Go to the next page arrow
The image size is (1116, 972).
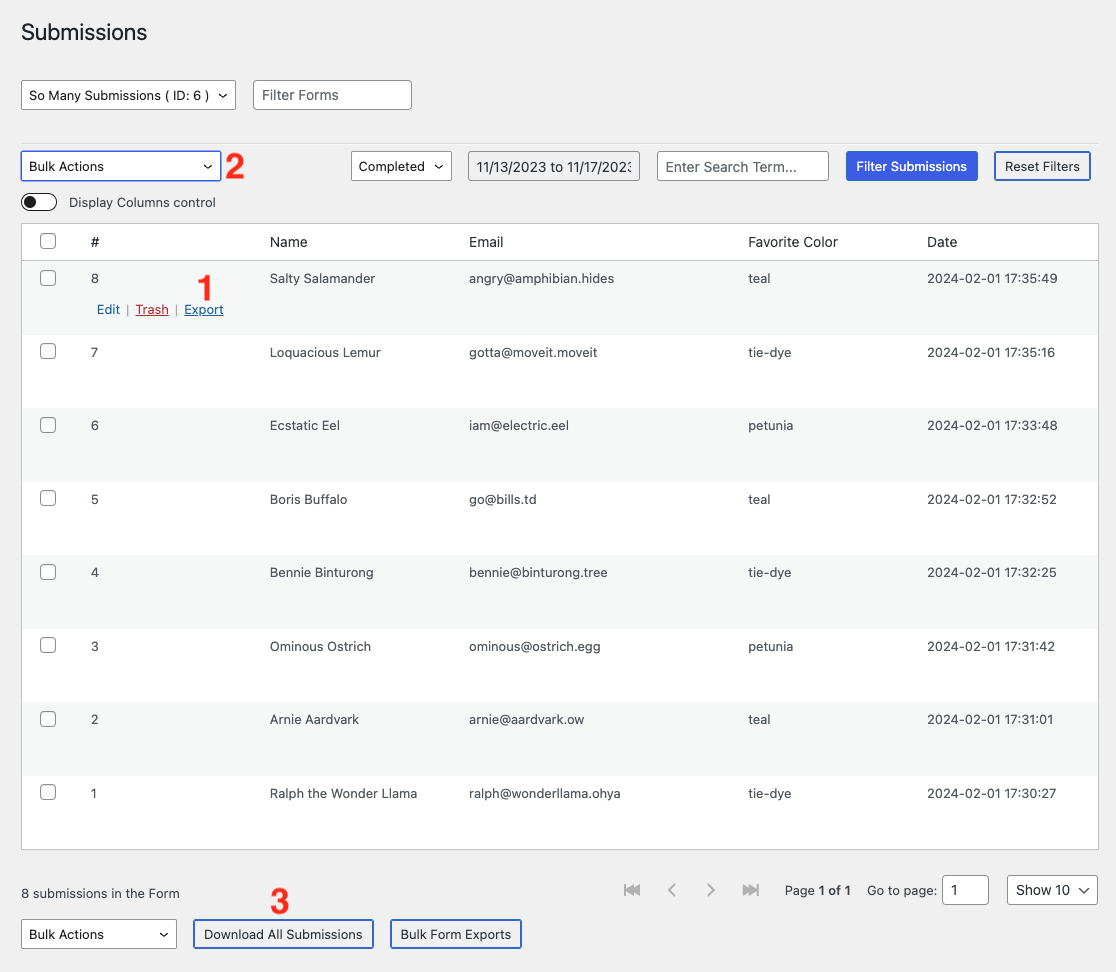711,890
